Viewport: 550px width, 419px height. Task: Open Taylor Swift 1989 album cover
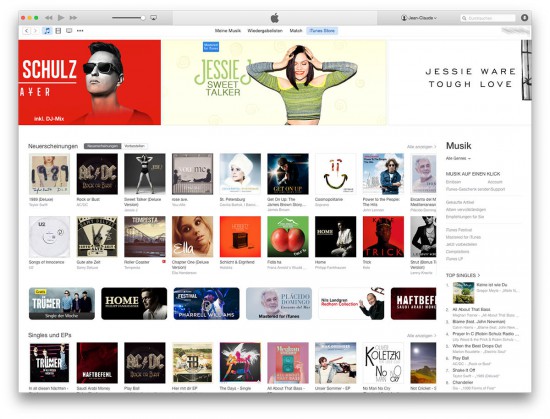point(49,174)
